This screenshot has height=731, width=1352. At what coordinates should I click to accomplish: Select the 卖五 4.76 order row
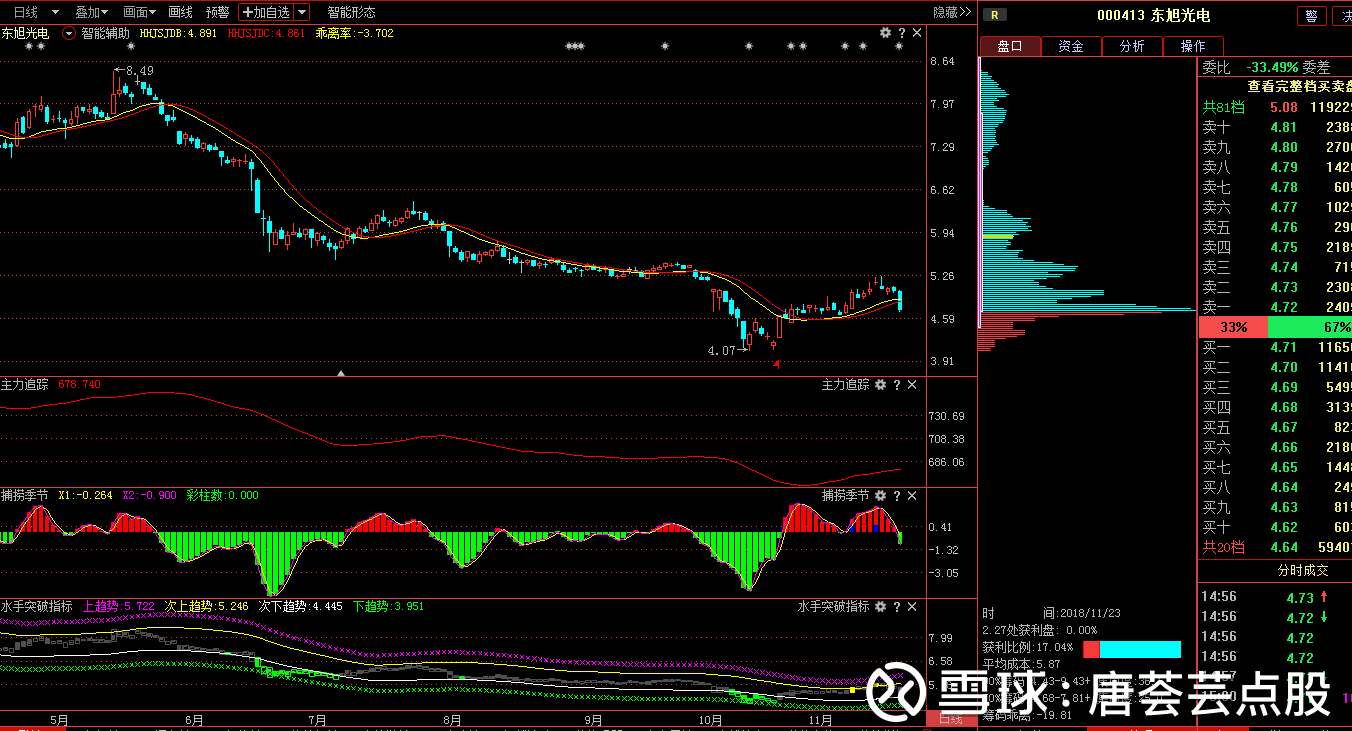(x=1275, y=227)
